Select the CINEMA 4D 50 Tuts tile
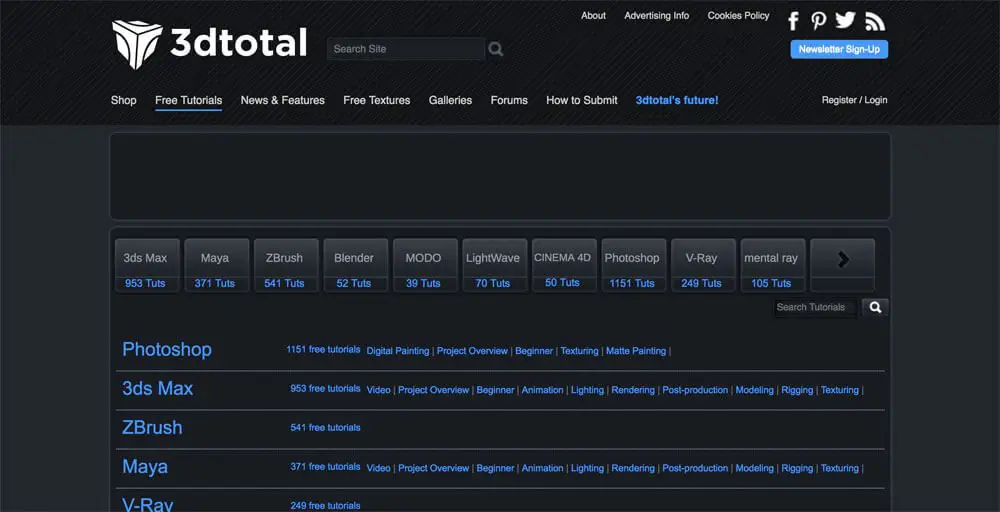The height and width of the screenshot is (512, 1000). (x=564, y=265)
